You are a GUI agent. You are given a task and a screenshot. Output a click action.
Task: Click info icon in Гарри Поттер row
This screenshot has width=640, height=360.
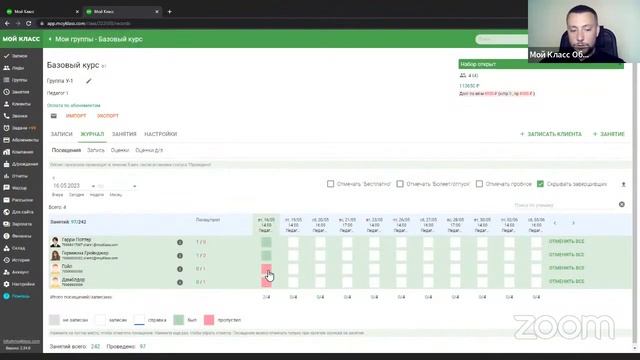[x=180, y=242]
